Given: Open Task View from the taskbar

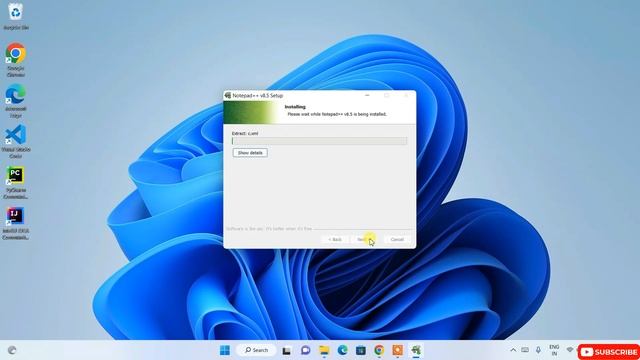Looking at the screenshot, I should (287, 350).
